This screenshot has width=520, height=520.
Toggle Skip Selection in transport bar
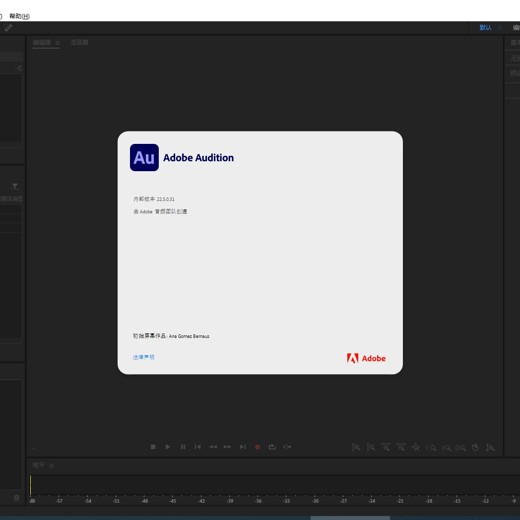click(x=287, y=447)
